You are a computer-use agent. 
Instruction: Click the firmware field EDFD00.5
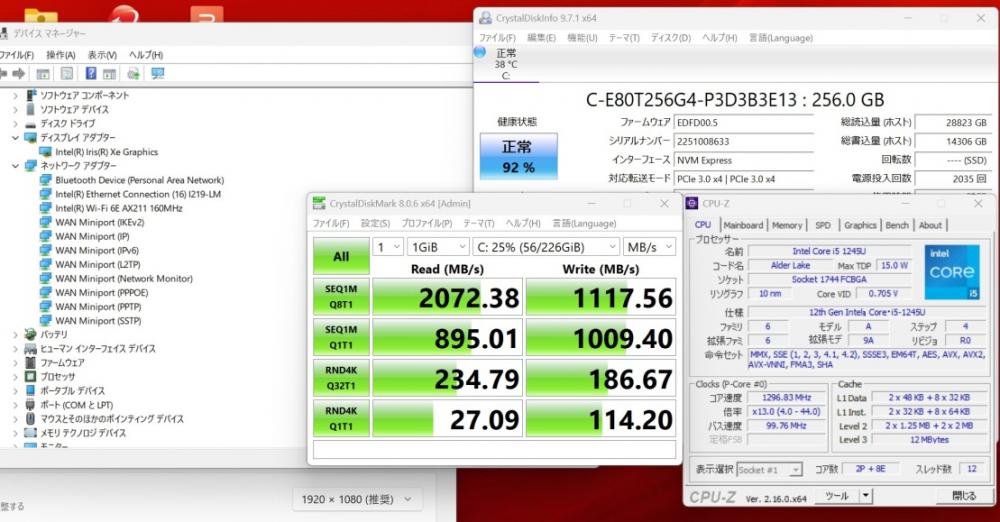tap(744, 123)
